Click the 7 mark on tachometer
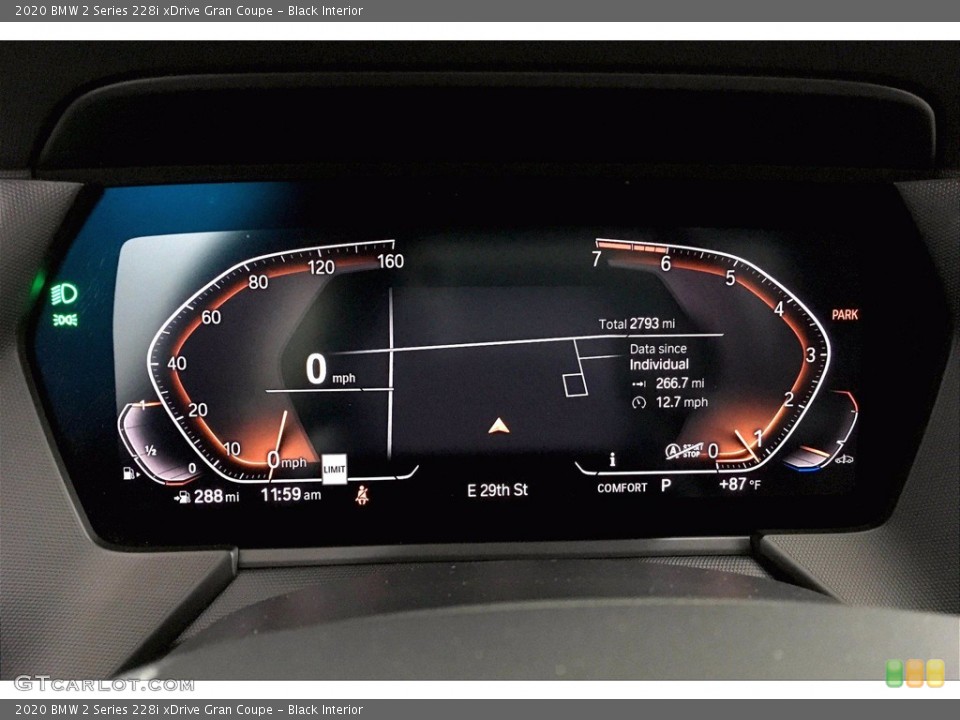 coord(596,260)
